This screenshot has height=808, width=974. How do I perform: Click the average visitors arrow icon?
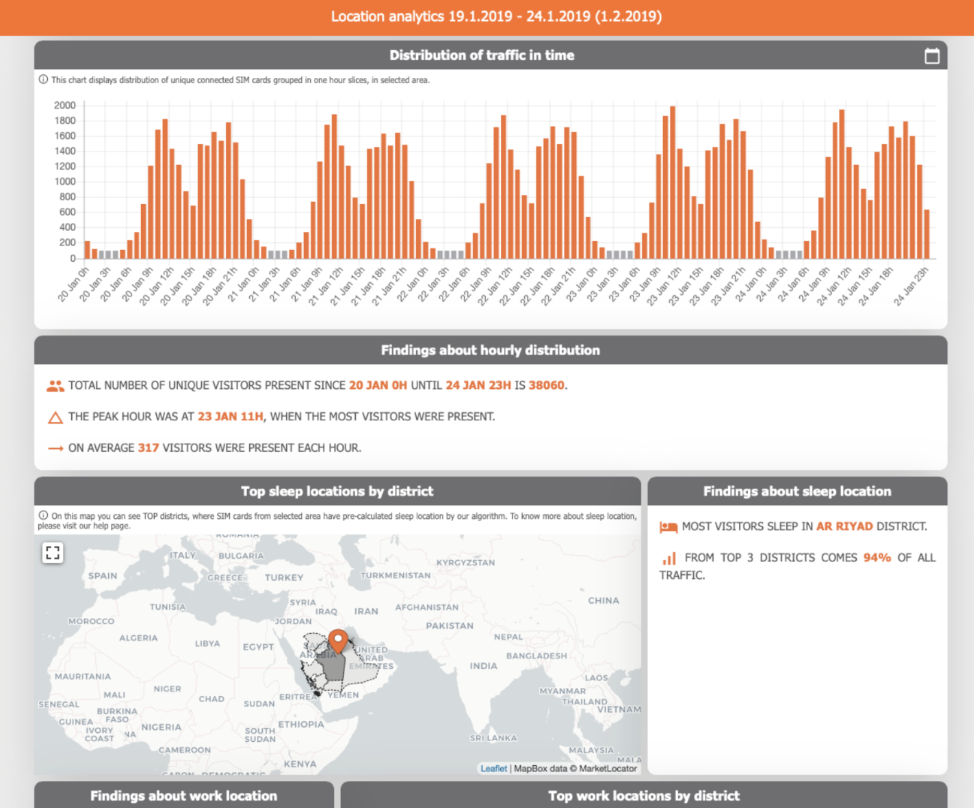[55, 448]
